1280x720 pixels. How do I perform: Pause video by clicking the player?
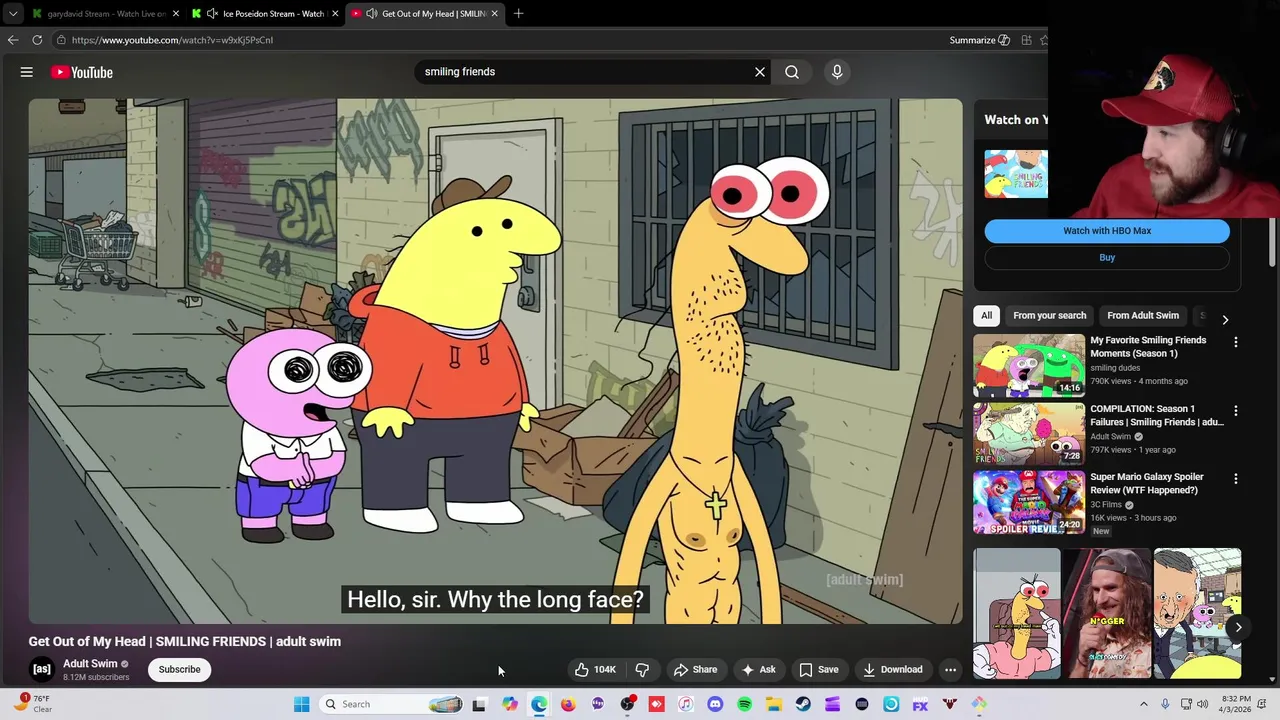click(x=496, y=361)
